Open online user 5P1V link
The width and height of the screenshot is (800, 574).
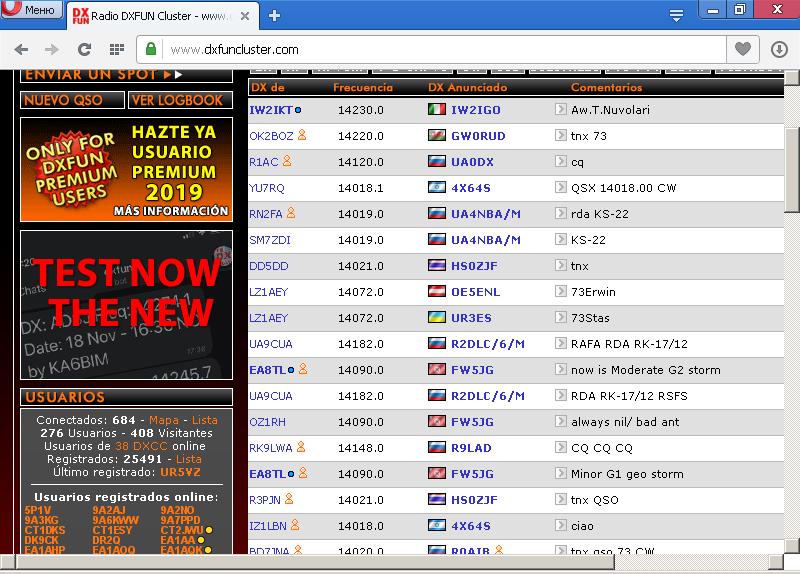[x=38, y=510]
